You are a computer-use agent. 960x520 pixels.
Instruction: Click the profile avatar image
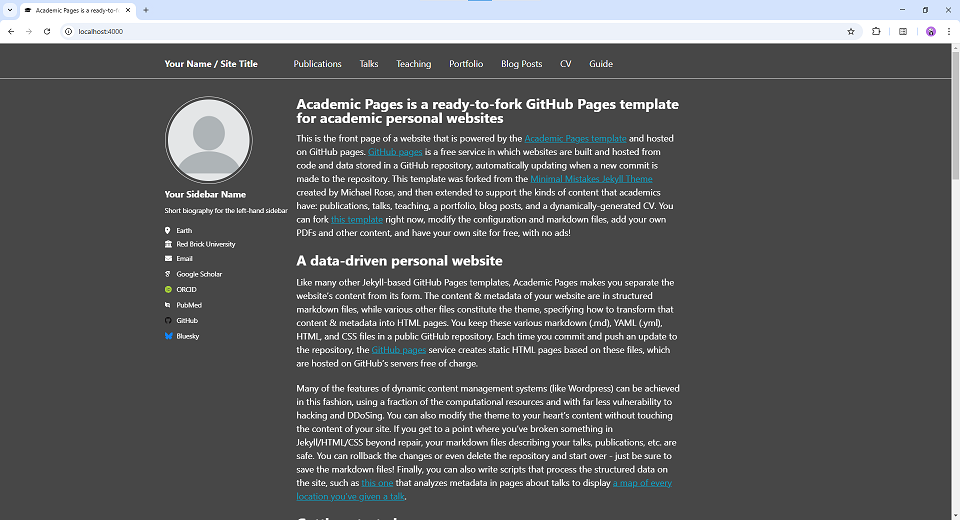pyautogui.click(x=209, y=140)
